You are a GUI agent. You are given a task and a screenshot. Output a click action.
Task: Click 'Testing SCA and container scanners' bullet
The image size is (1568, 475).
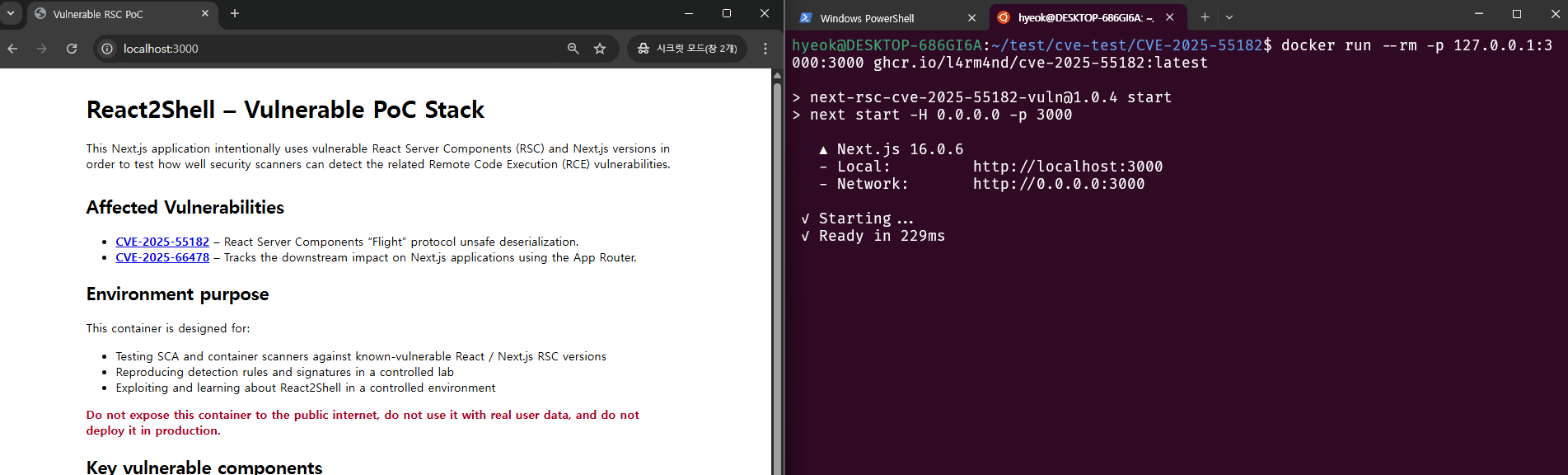pos(361,356)
